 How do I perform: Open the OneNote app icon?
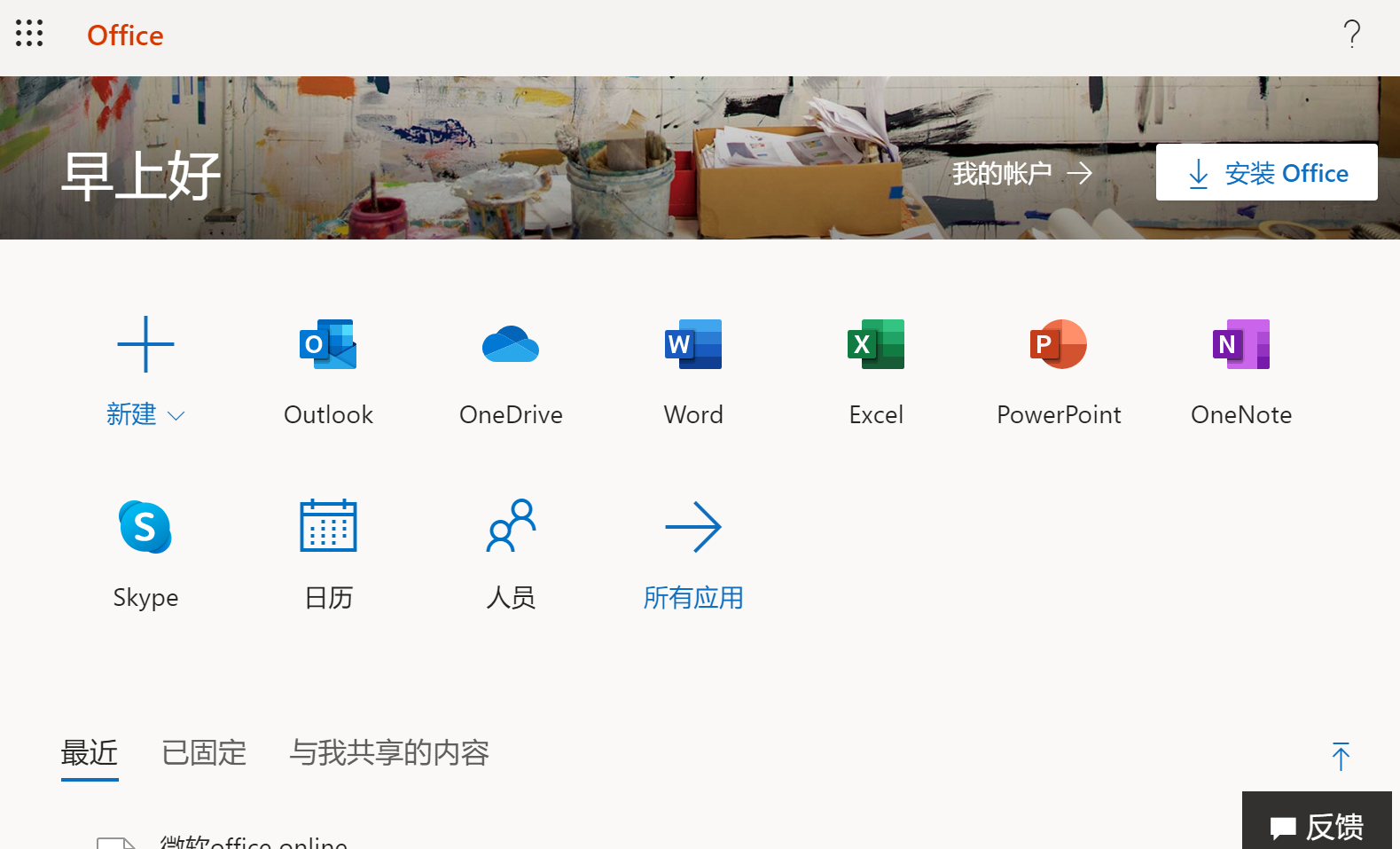click(x=1241, y=344)
